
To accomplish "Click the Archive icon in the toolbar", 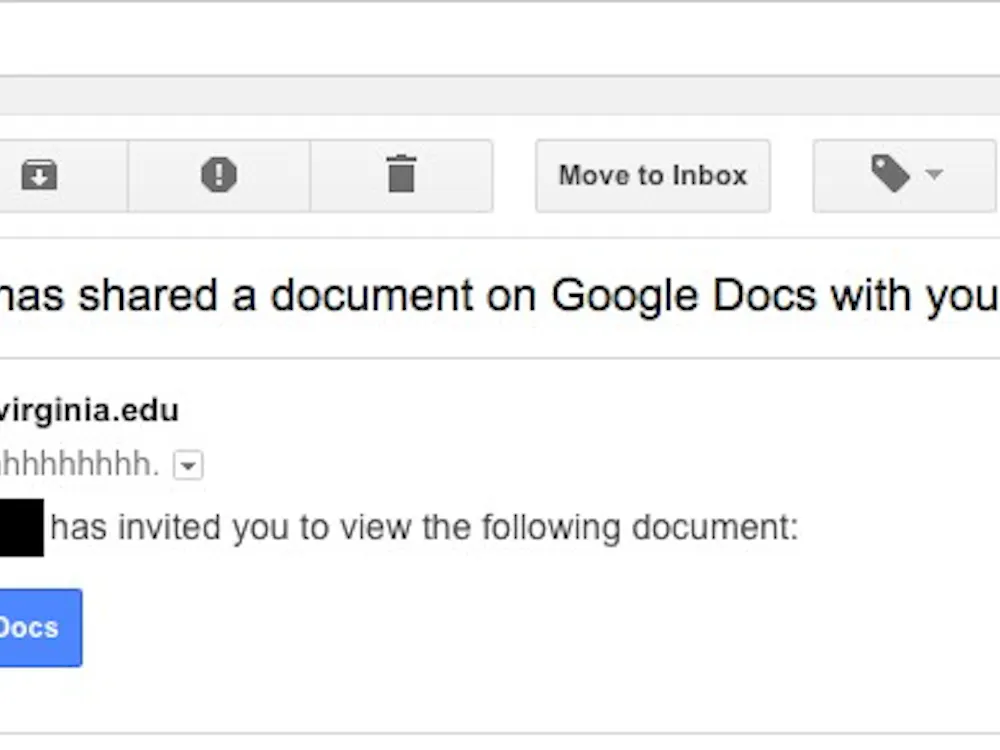I will (40, 176).
